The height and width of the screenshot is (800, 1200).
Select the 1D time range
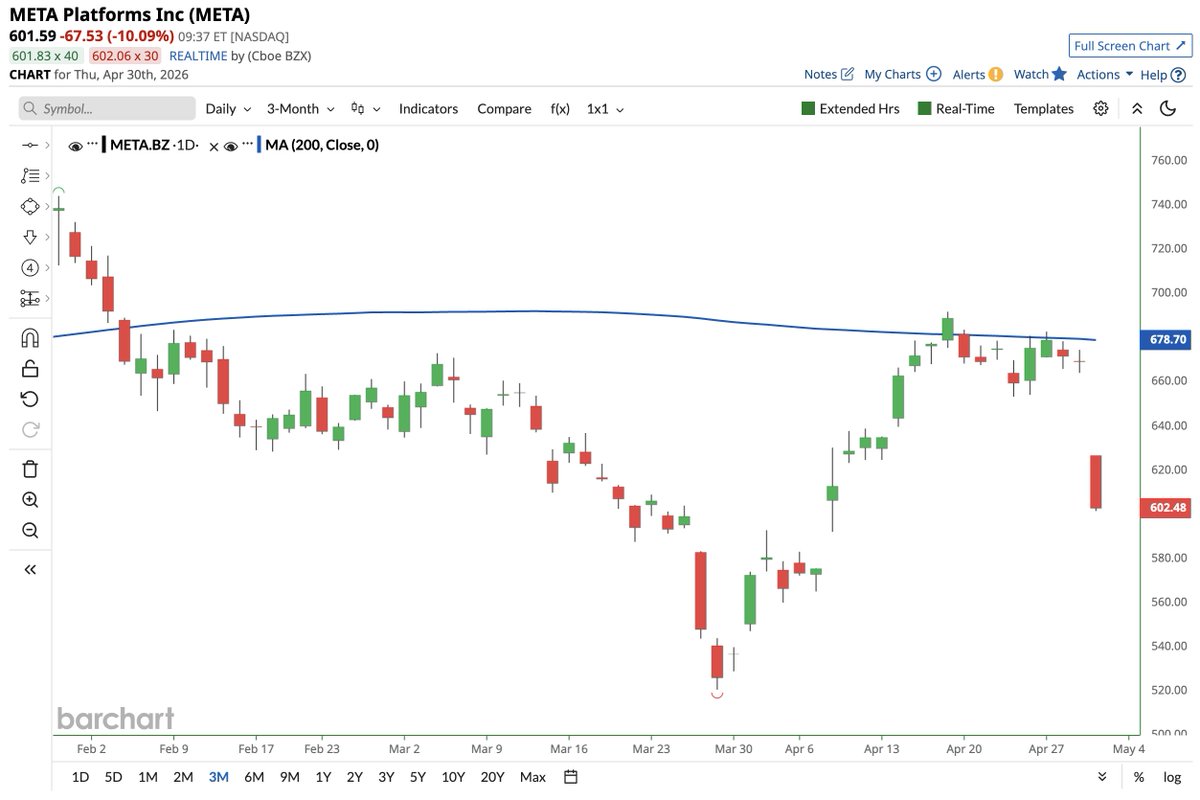coord(81,777)
